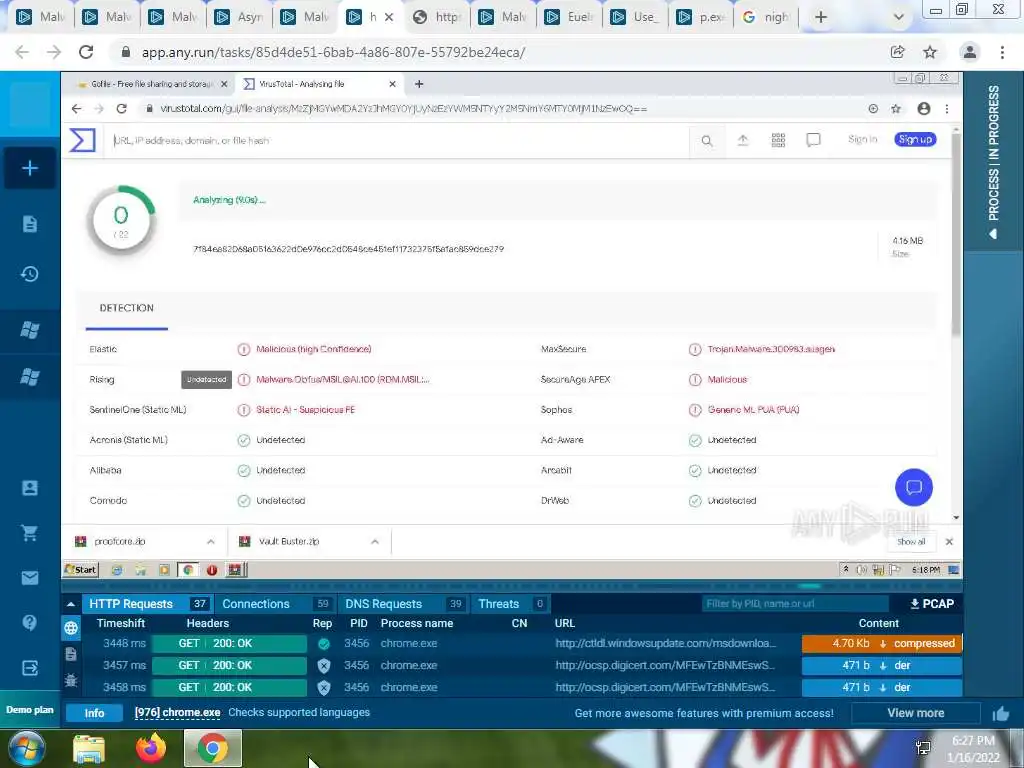Open the shopping cart icon in sidebar

click(29, 532)
